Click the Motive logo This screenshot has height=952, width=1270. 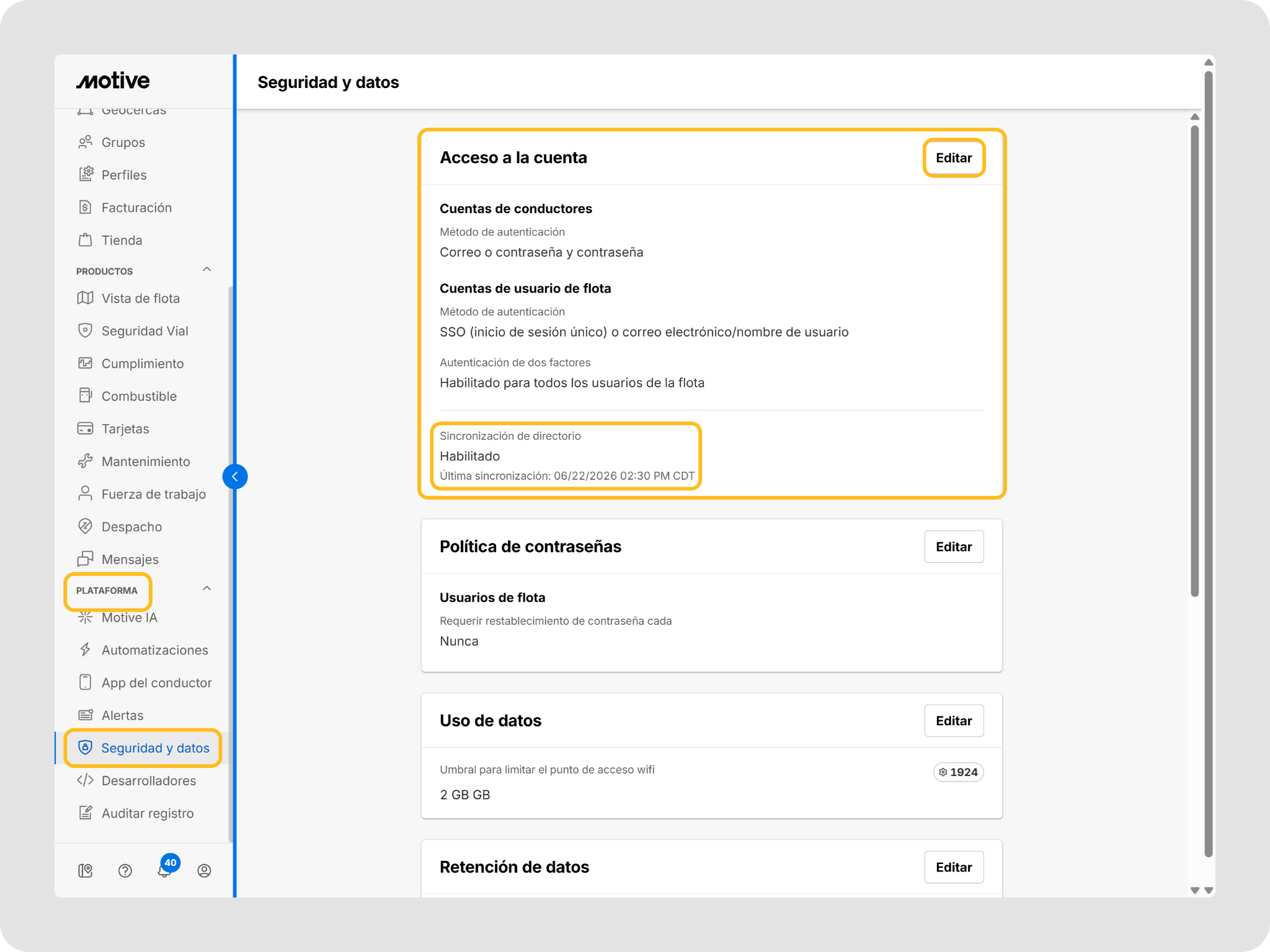113,81
